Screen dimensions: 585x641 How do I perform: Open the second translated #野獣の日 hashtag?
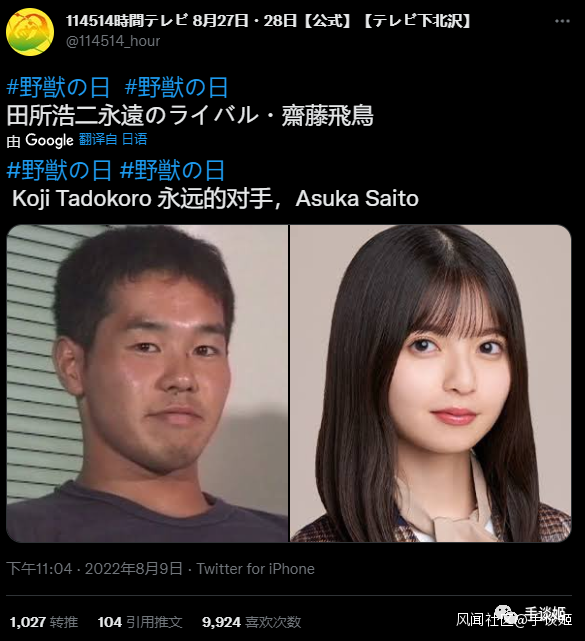[x=172, y=170]
